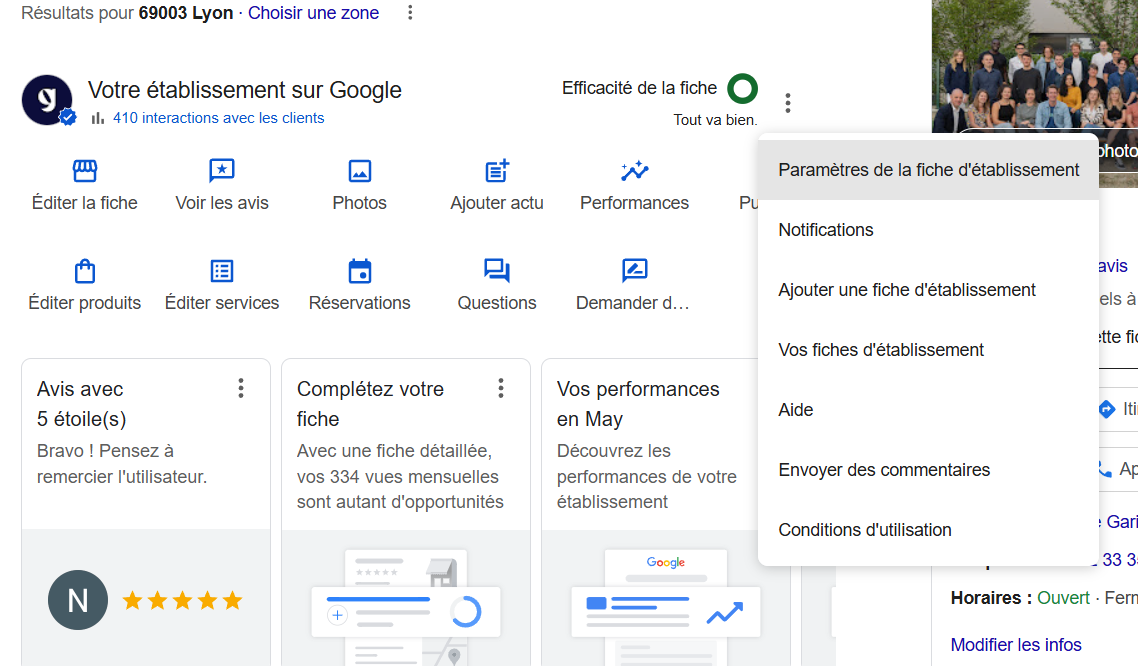Screen dimensions: 1138x666
Task: Open Performances sparkline icon
Action: [635, 170]
